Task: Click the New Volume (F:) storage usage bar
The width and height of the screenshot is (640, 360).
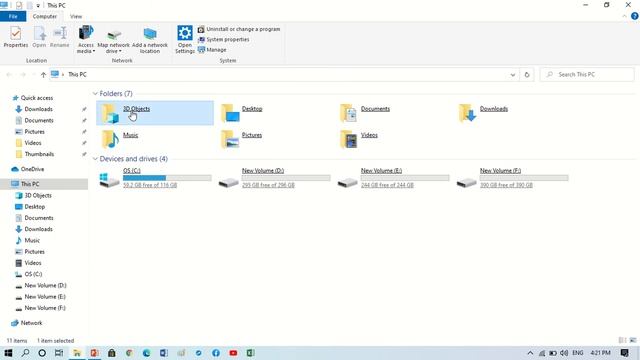Action: coord(524,178)
